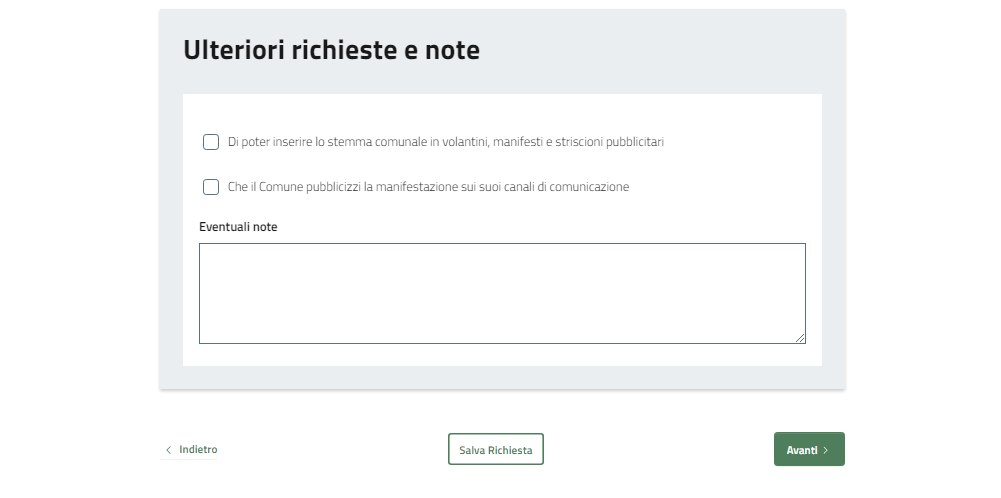Click the label text about canali di comunicazione
Screen dimensions: 1001x498
pos(428,187)
